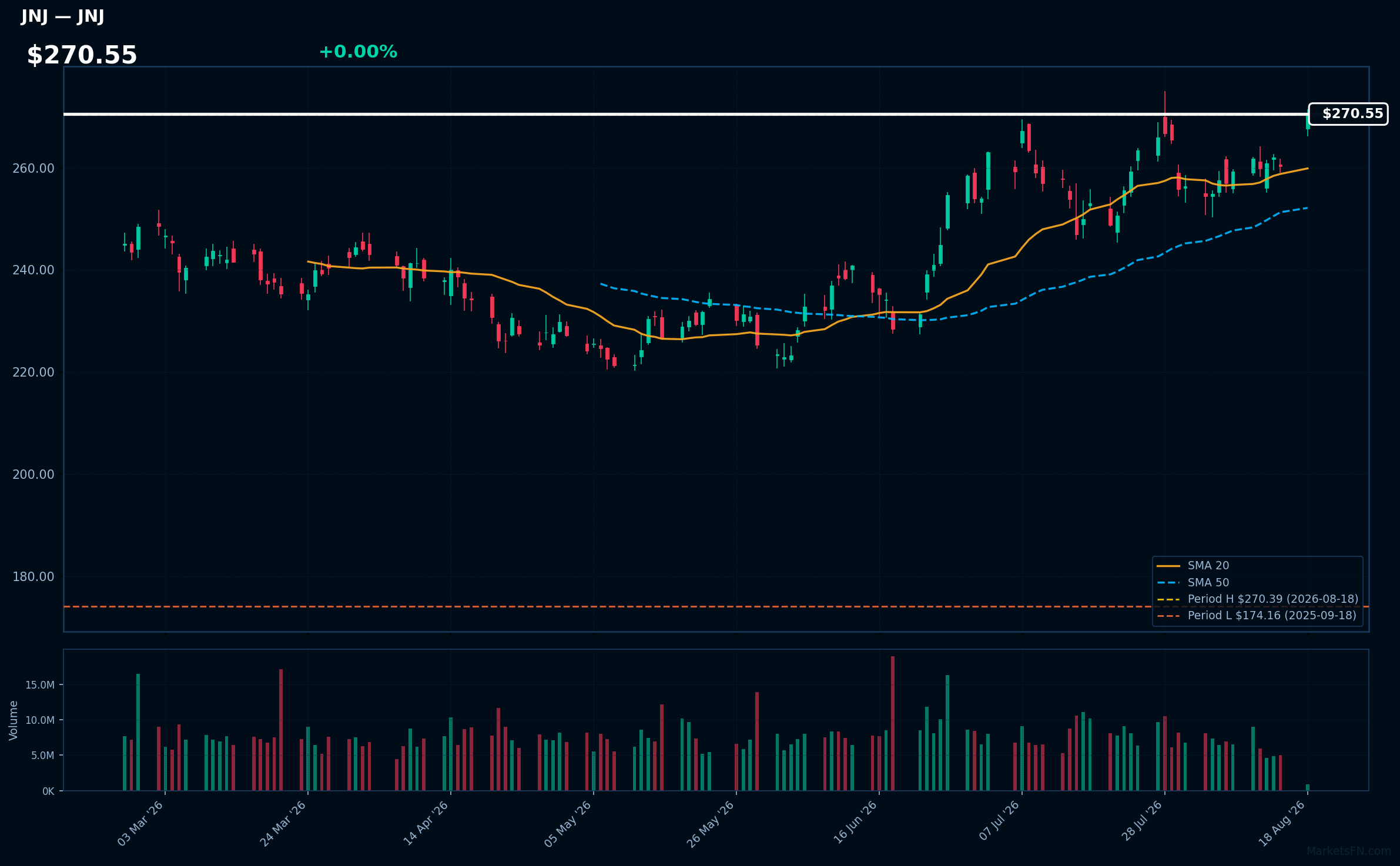
Task: Click the tallest red volume bar in mid-June
Action: (893, 723)
